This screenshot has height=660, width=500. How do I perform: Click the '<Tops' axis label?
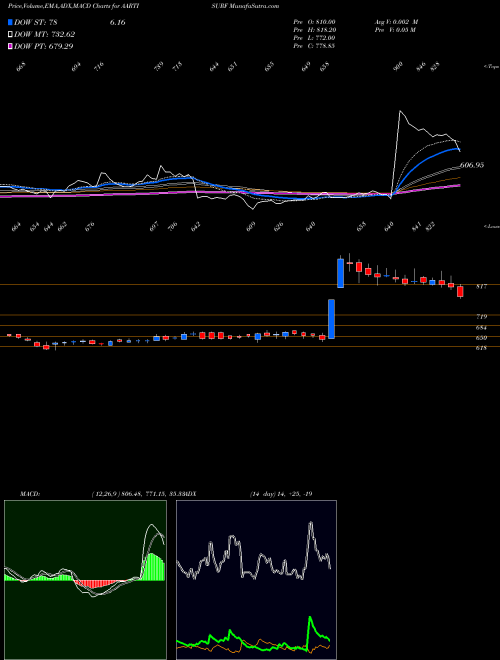(491, 67)
